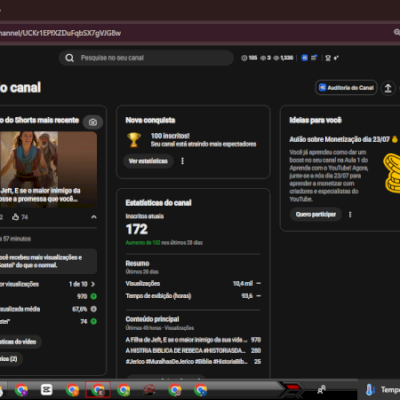Click the Ver estatísticas button
The height and width of the screenshot is (400, 400).
point(148,161)
